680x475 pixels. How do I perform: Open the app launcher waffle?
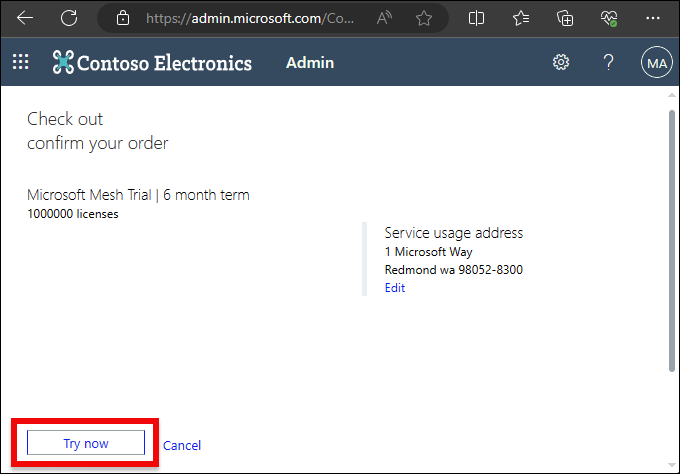(x=20, y=63)
